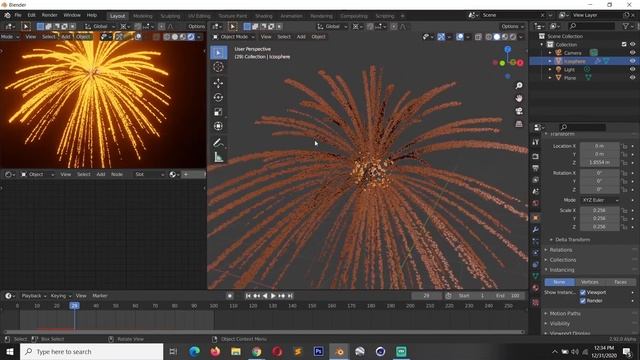Expand the Collections panel in properties
640x360 pixels.
tap(562, 260)
